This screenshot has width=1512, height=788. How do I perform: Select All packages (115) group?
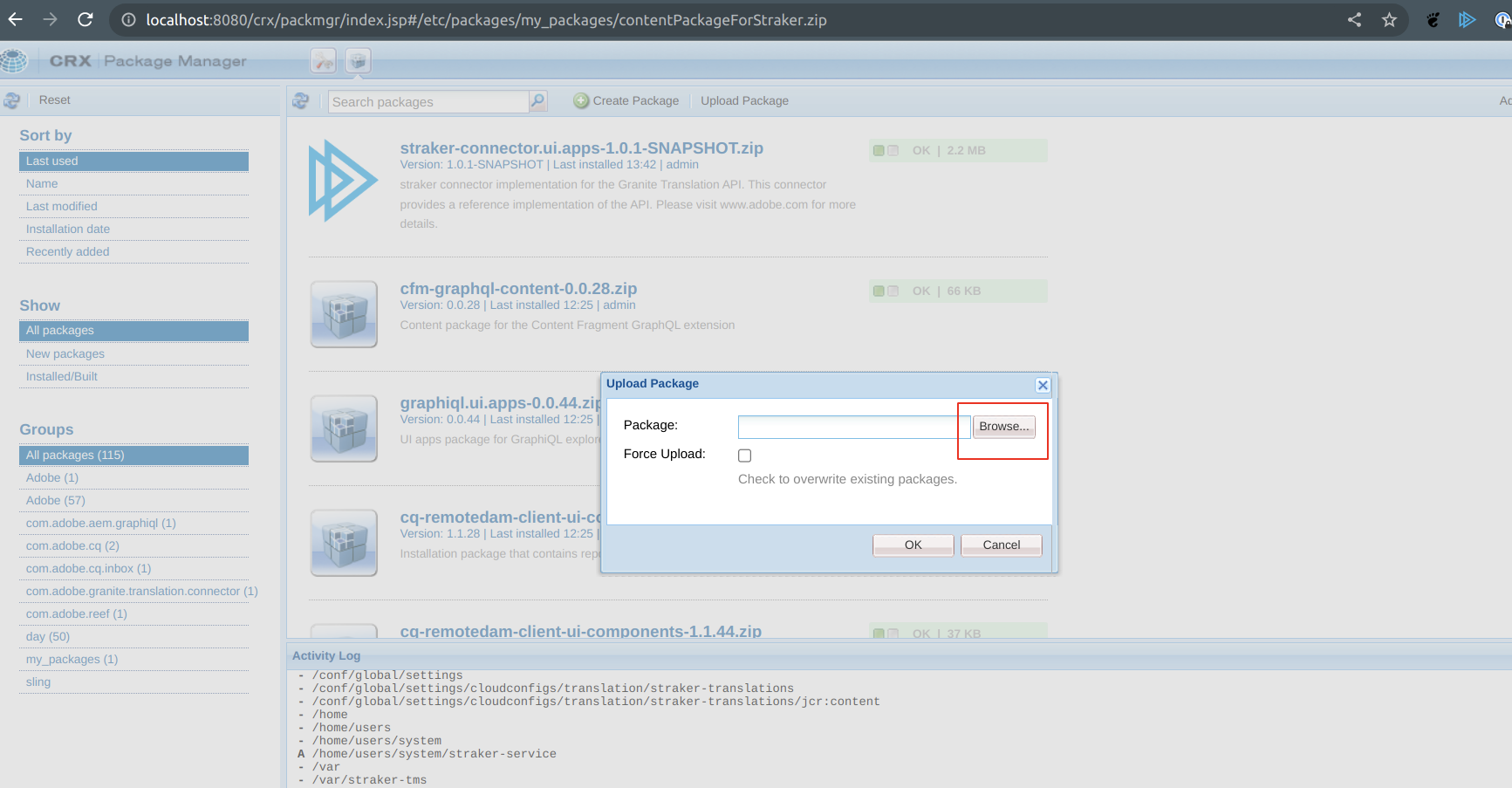pos(133,456)
